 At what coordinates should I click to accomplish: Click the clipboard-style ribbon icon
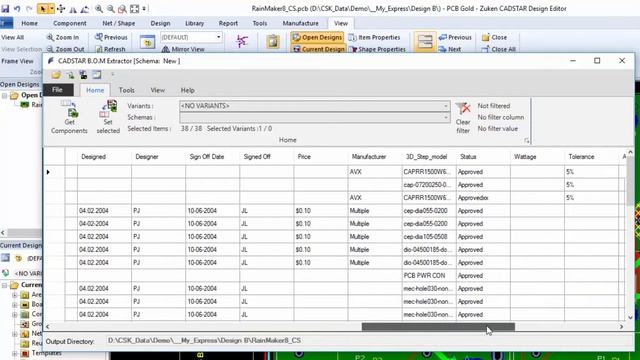[x=273, y=42]
